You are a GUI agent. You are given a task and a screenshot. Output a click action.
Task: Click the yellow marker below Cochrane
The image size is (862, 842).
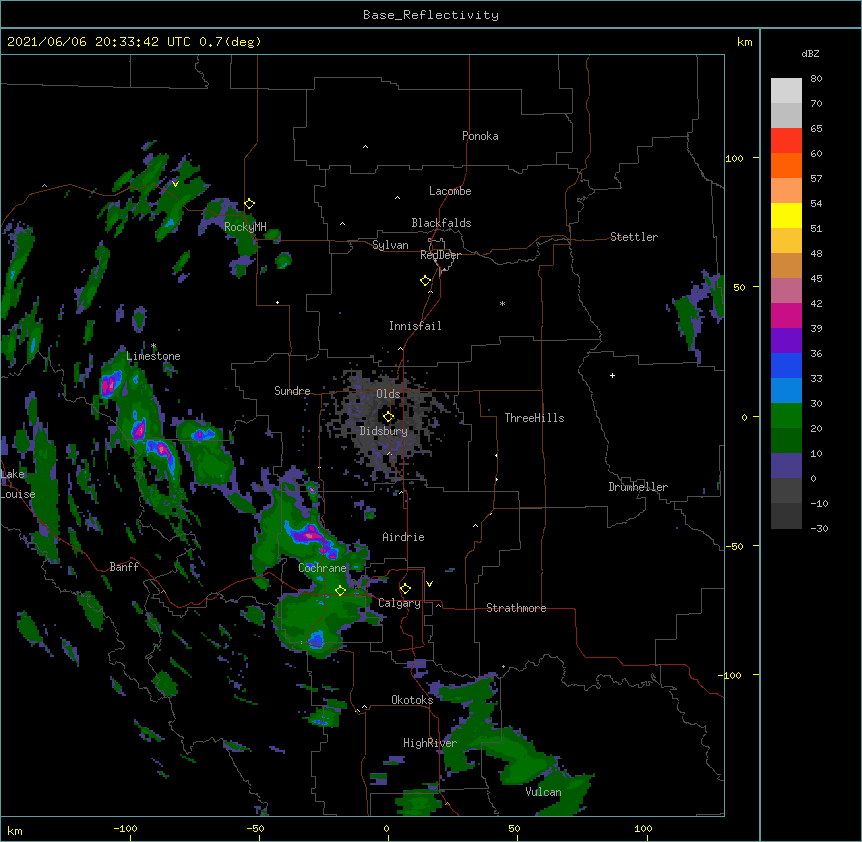point(340,591)
